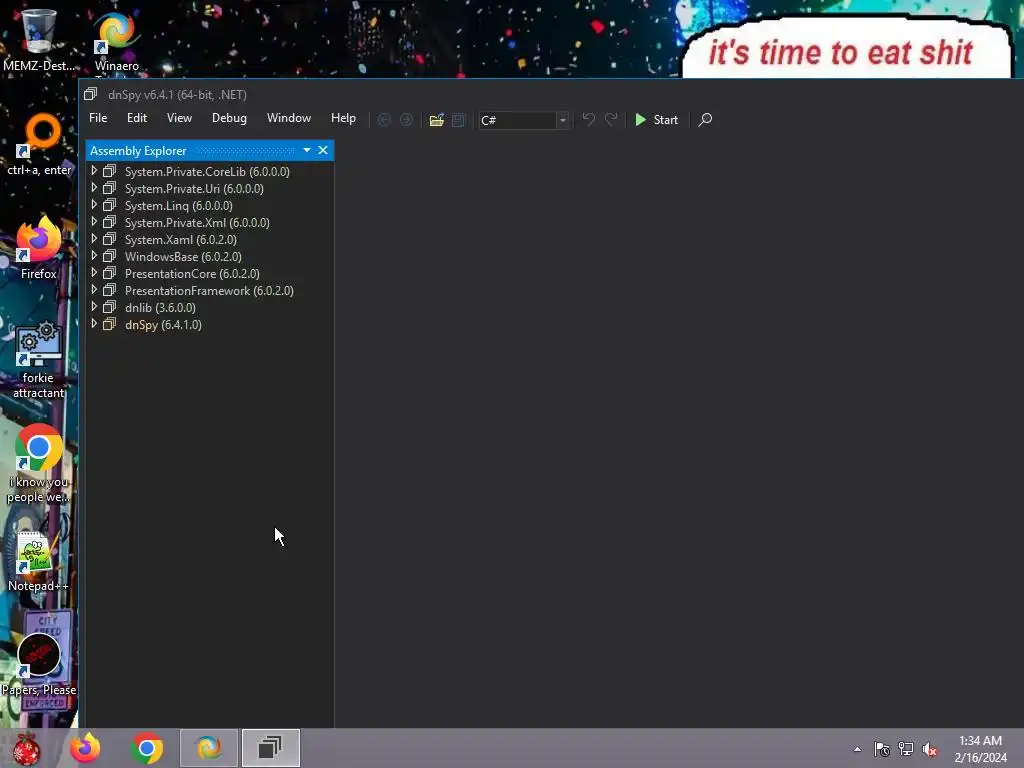
Task: Click the dnSpy title bar window icon
Action: [91, 94]
